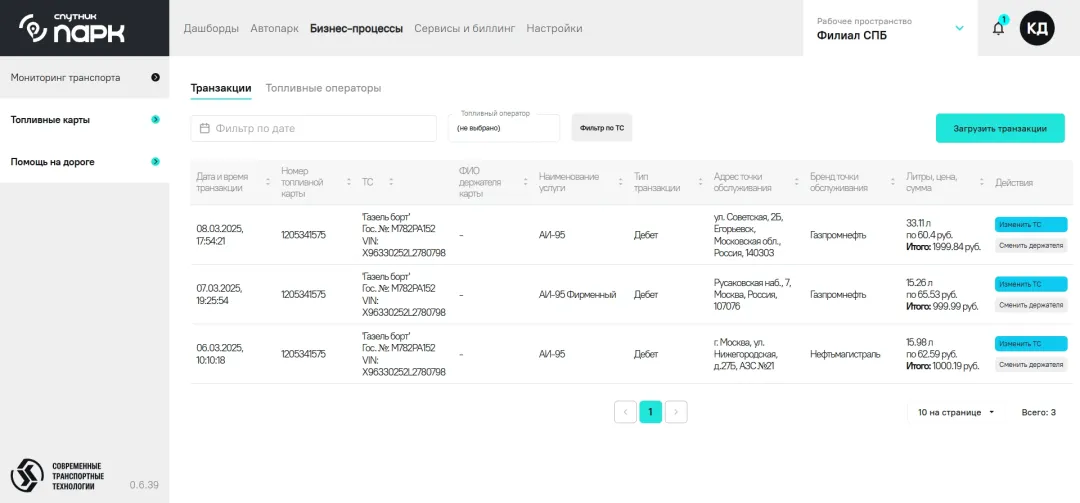Image resolution: width=1080 pixels, height=503 pixels.
Task: Click the Загрузить транзакции button
Action: (1000, 128)
